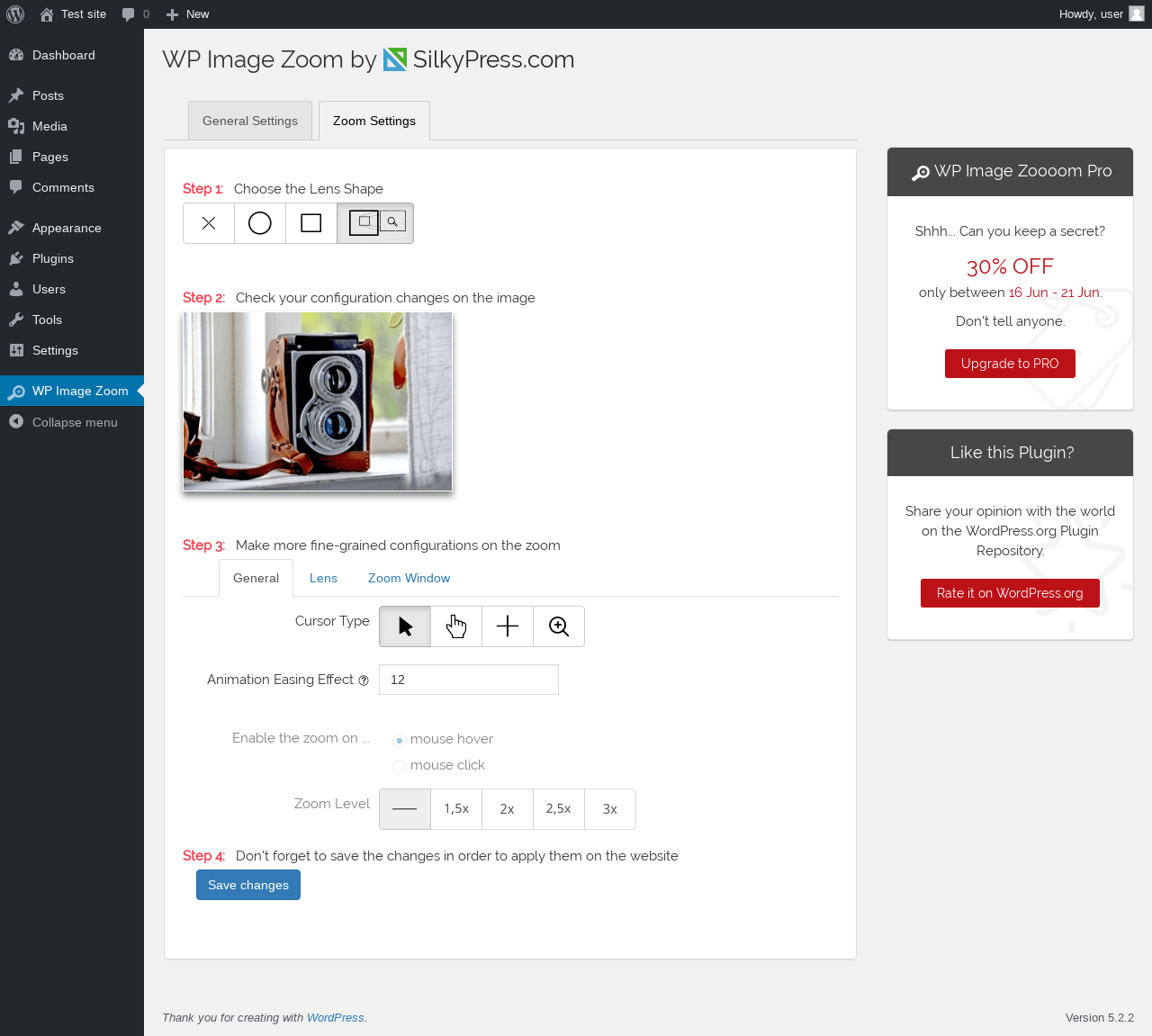Select the pointer hand cursor type
The width and height of the screenshot is (1152, 1036).
coord(456,626)
